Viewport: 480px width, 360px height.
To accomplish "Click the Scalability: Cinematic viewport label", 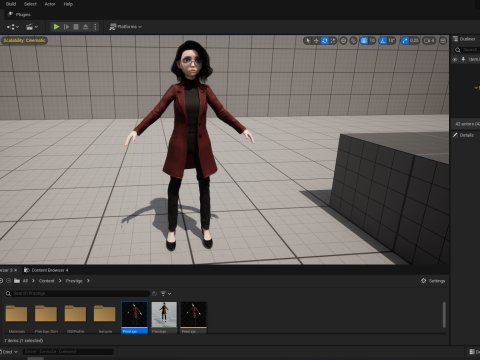I will point(24,40).
